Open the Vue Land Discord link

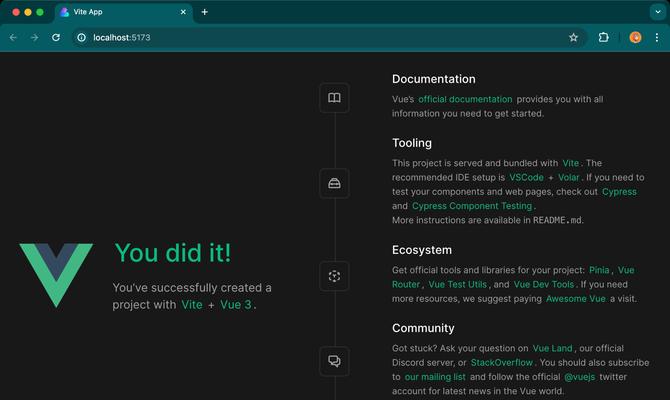(x=552, y=348)
